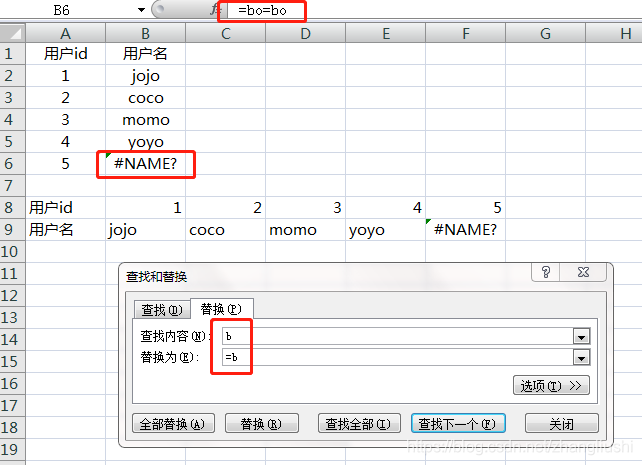The height and width of the screenshot is (465, 642).
Task: Select column B header
Action: [145, 34]
